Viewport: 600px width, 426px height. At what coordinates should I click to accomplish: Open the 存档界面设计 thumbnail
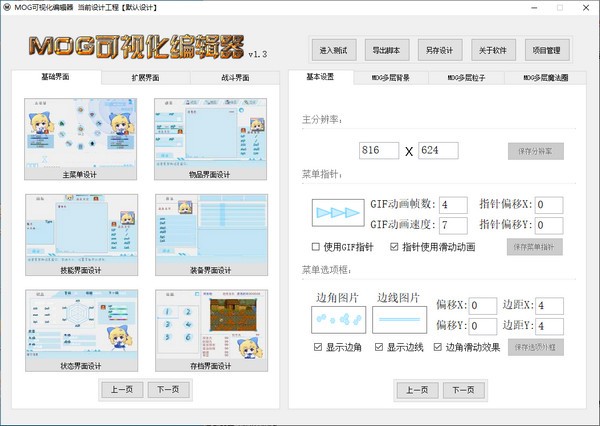[x=210, y=325]
